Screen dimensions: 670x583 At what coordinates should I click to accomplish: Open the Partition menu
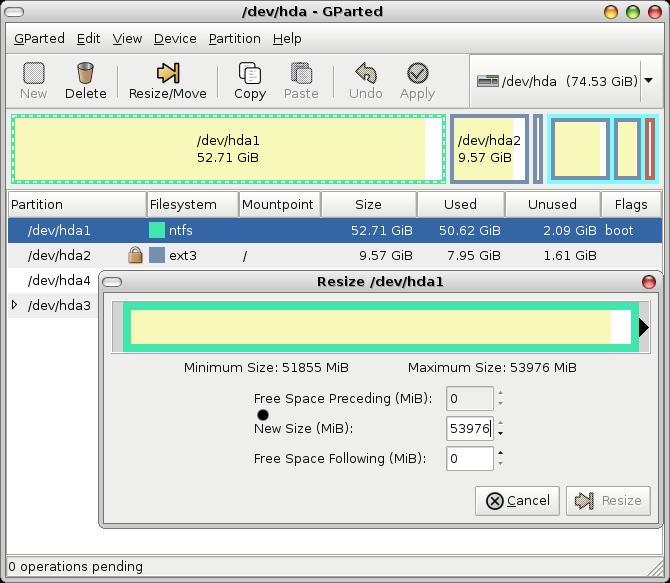pyautogui.click(x=234, y=38)
